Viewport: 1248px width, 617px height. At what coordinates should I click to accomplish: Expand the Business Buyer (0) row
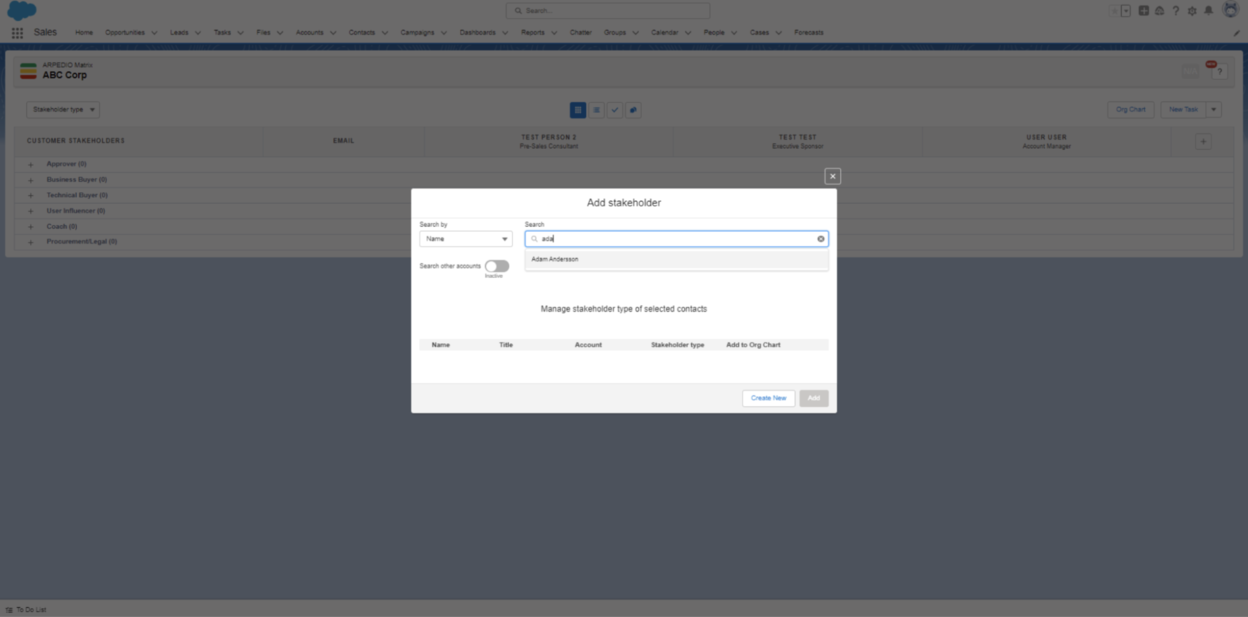[31, 180]
